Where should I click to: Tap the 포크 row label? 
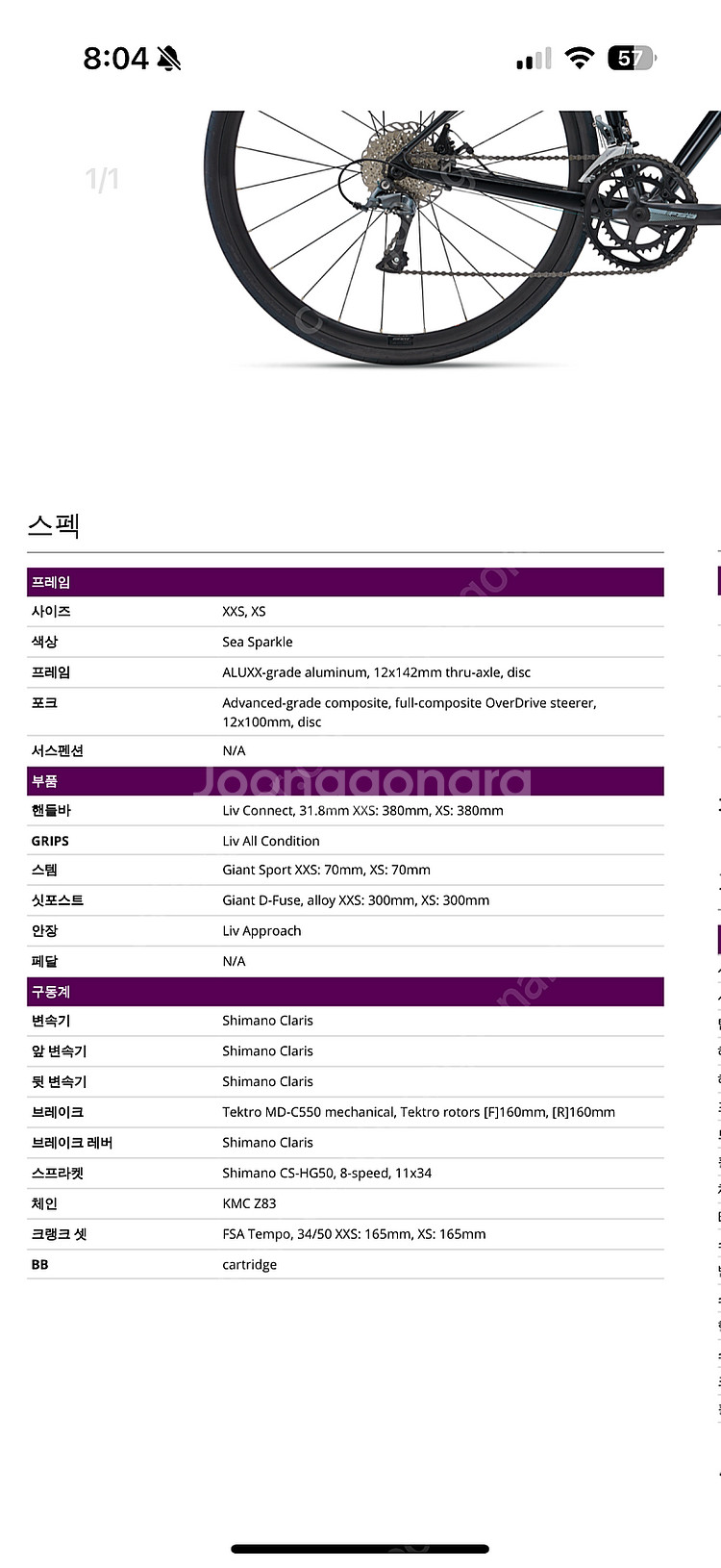click(44, 703)
